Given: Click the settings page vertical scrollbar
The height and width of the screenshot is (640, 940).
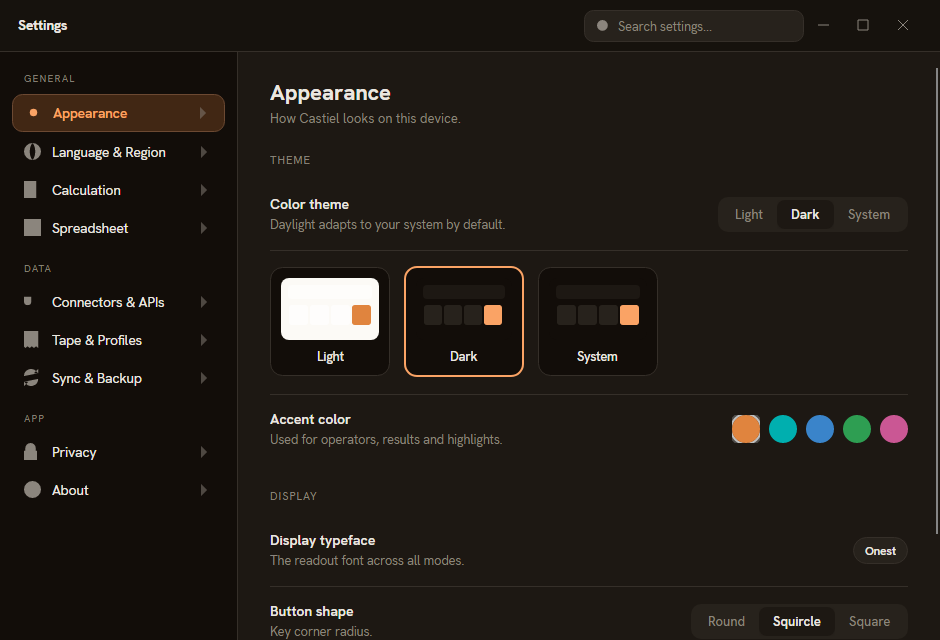Looking at the screenshot, I should 937,301.
